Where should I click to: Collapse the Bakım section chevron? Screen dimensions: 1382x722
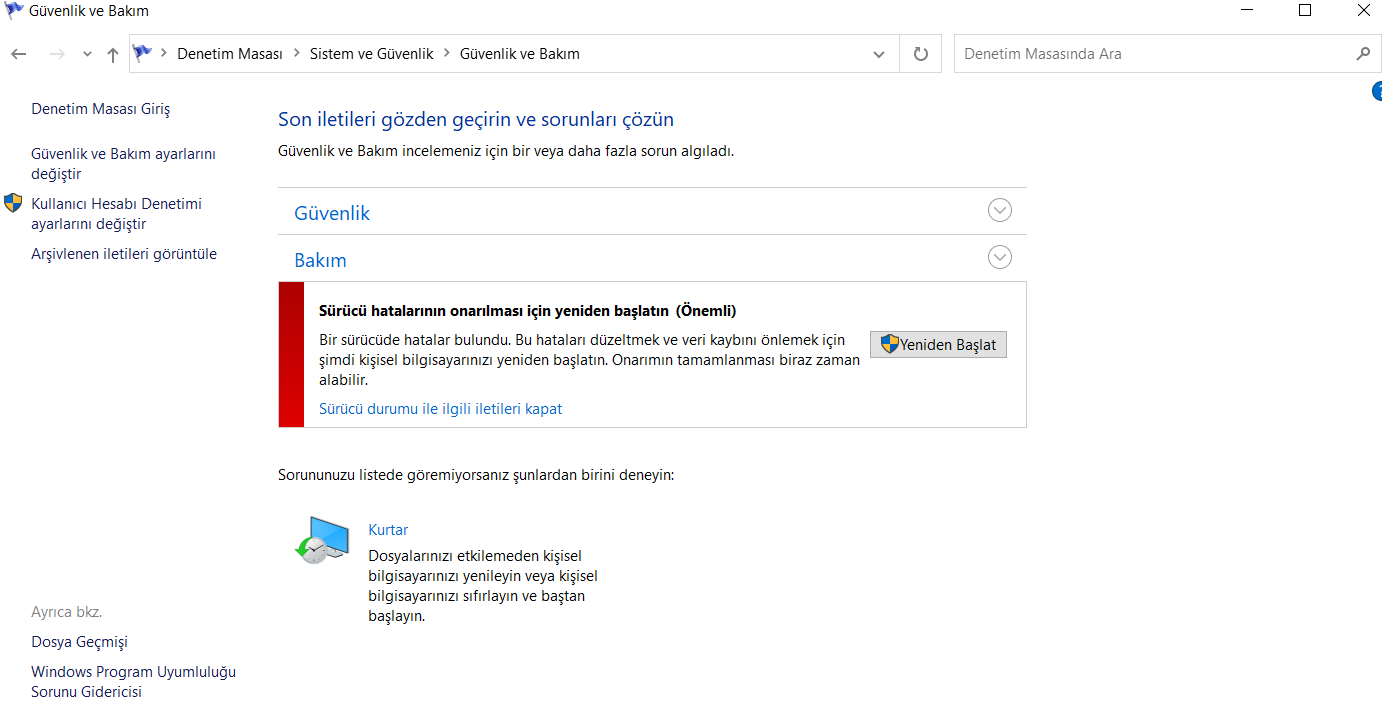coord(999,257)
